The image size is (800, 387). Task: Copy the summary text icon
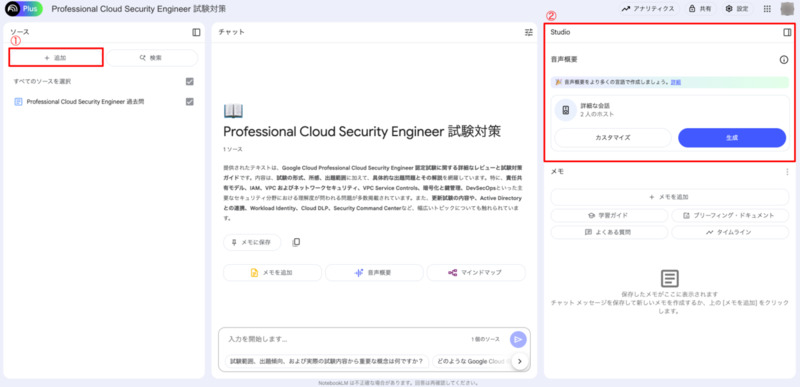296,242
